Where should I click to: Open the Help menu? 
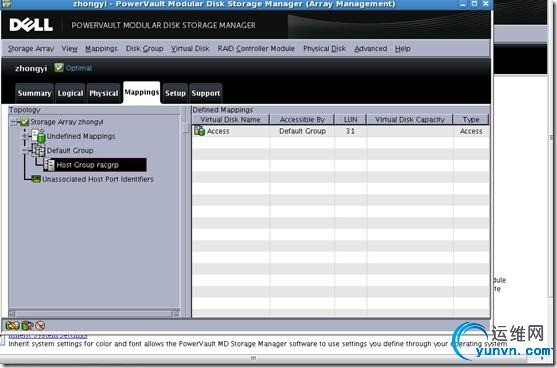point(403,49)
